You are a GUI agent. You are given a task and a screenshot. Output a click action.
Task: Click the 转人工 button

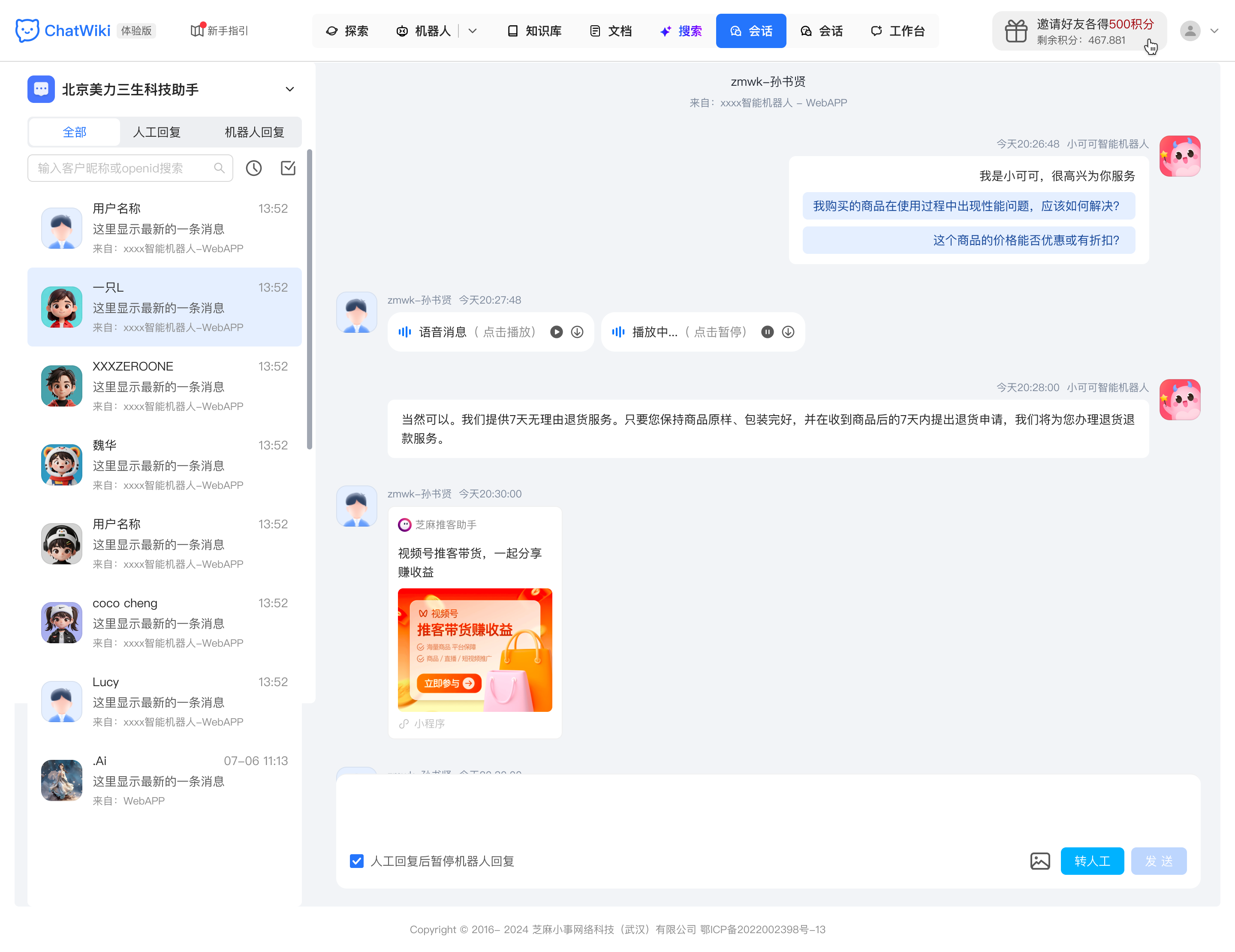click(x=1092, y=861)
